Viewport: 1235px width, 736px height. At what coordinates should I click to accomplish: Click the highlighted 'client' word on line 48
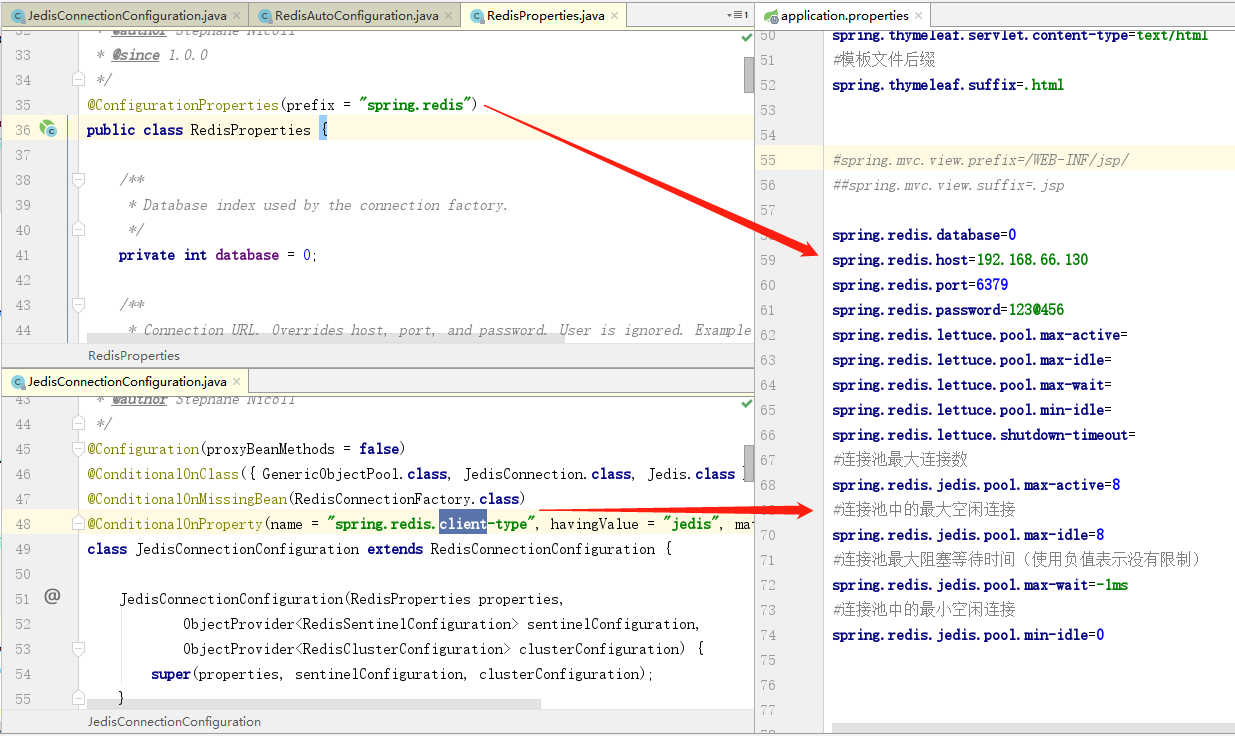463,523
